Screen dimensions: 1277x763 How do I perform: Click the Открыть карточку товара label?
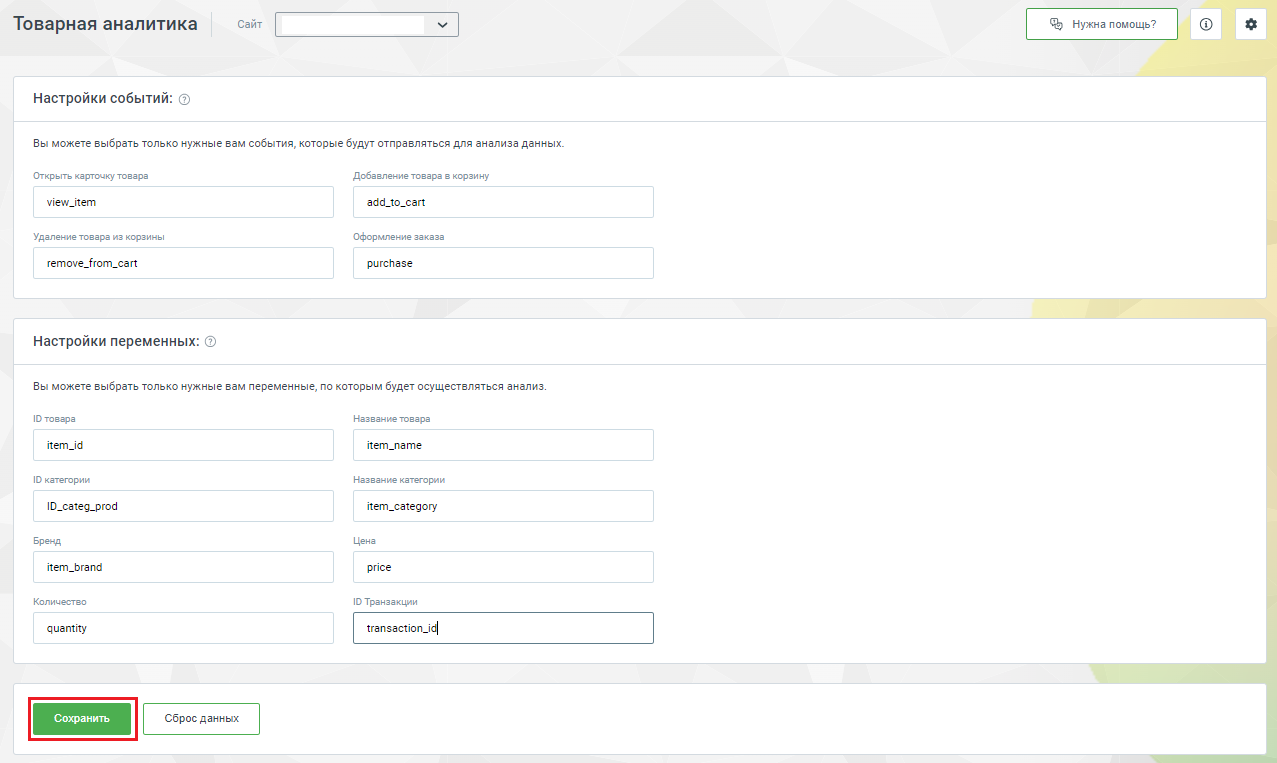click(x=91, y=176)
